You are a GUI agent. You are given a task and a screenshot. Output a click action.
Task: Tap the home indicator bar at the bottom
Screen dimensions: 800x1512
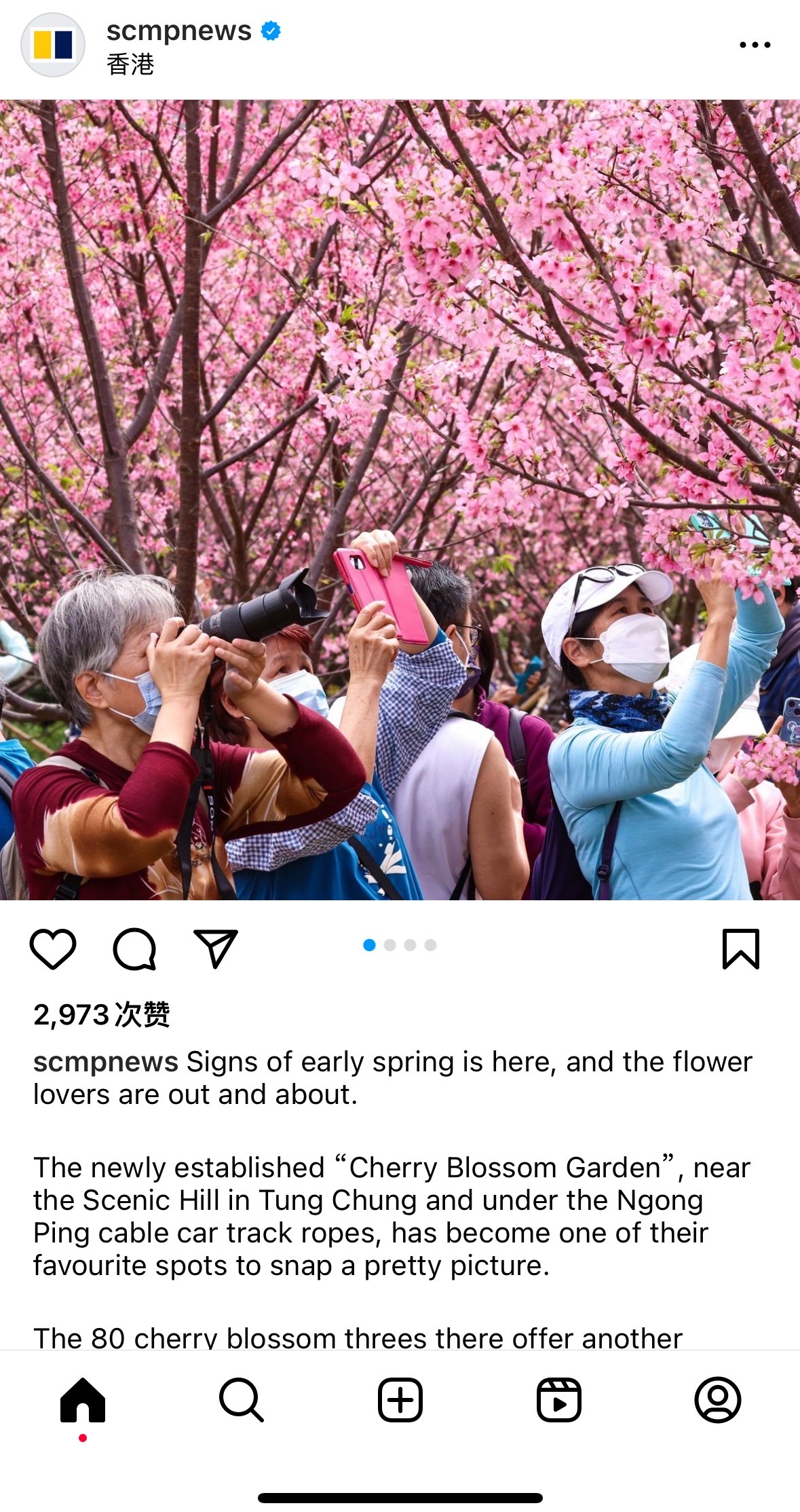(400, 1498)
